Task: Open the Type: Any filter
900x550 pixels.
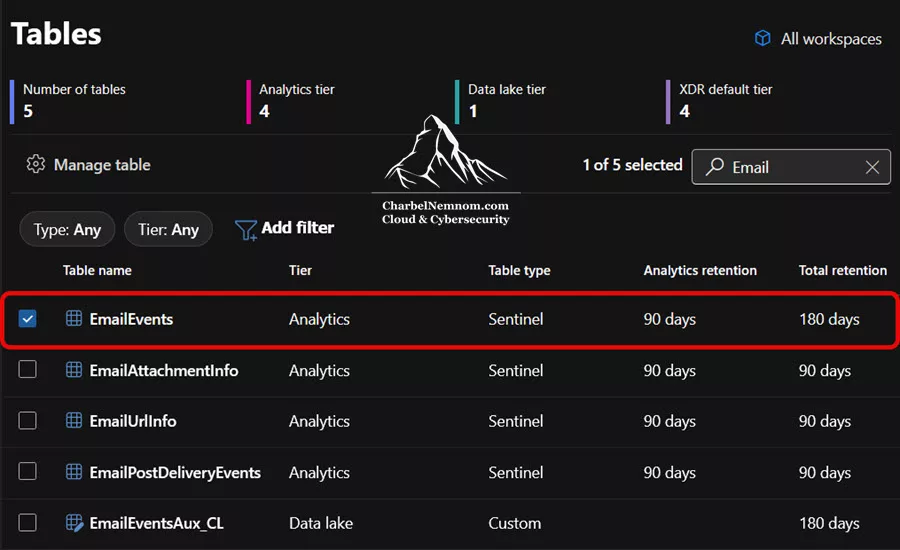Action: point(67,229)
